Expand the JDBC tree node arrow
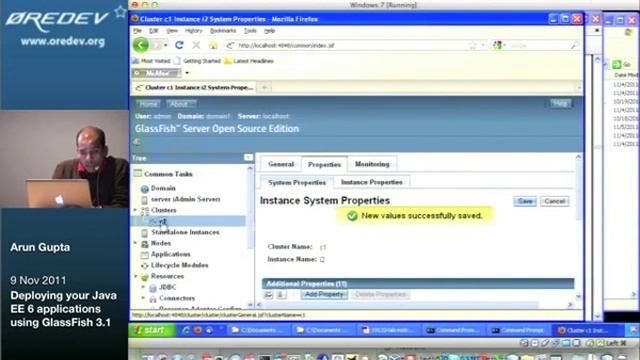Image resolution: width=640 pixels, height=360 pixels. [144, 287]
